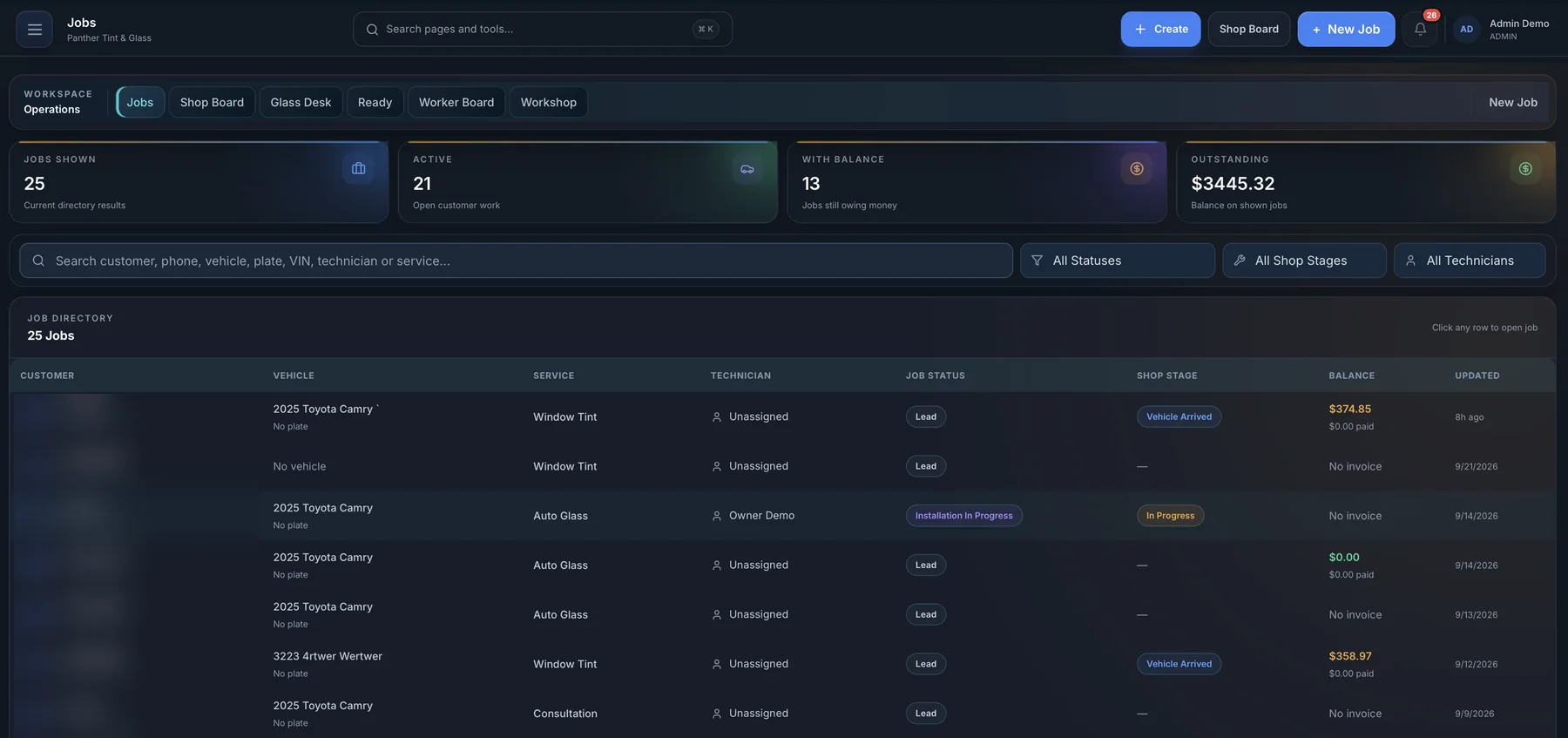
Task: Open the All Technicians dropdown
Action: [1470, 261]
